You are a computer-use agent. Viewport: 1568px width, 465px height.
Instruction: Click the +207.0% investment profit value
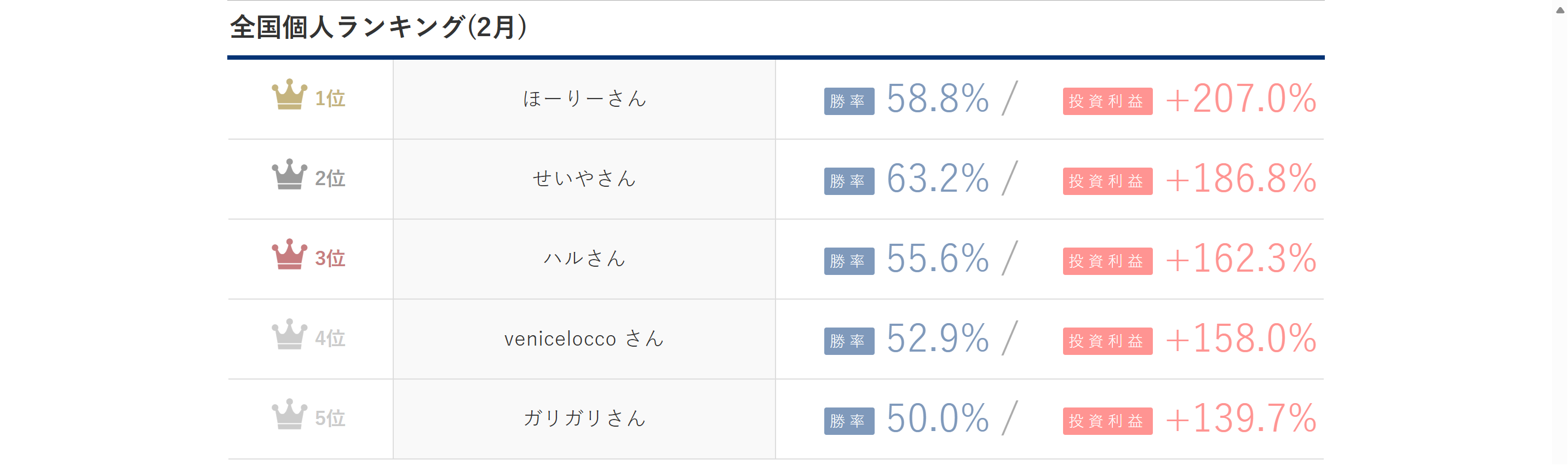[x=1240, y=99]
